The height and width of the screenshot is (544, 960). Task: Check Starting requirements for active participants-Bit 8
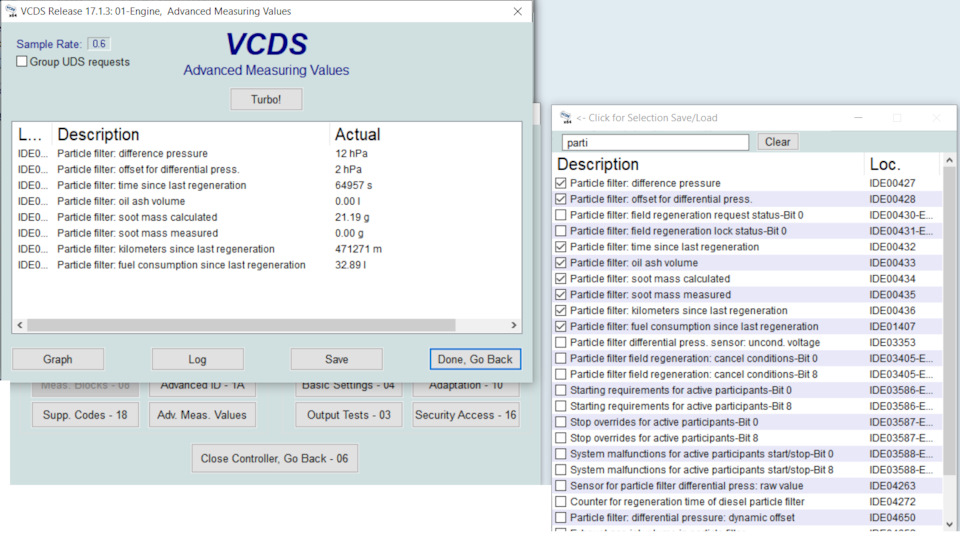pyautogui.click(x=561, y=406)
